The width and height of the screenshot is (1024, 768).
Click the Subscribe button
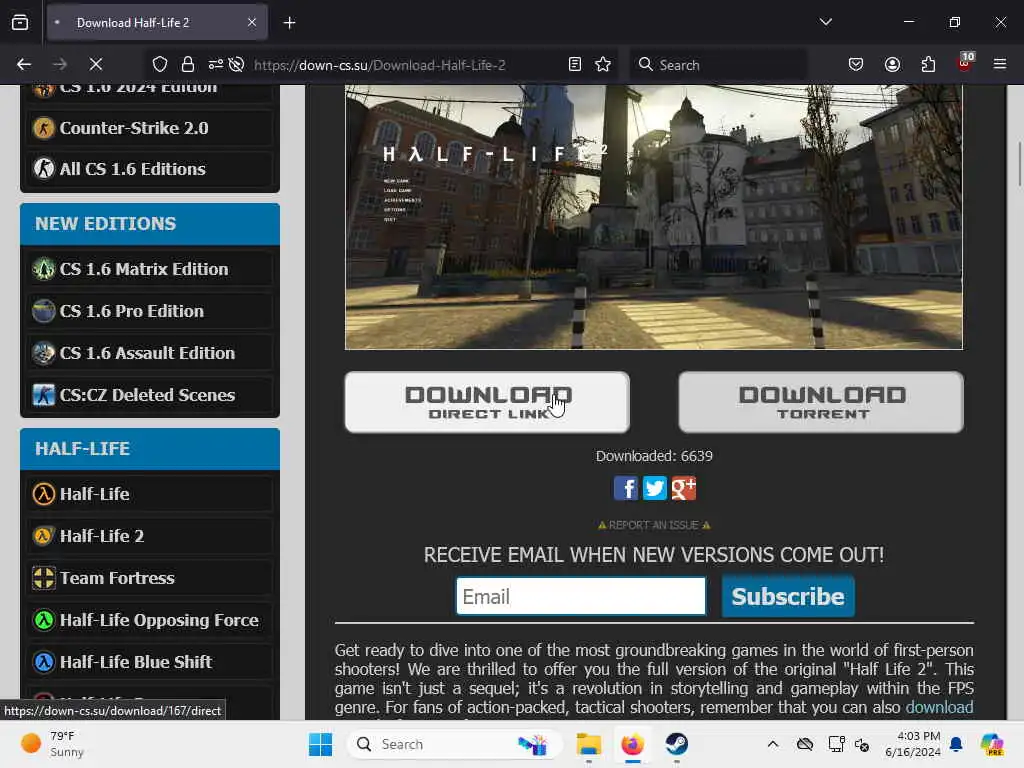(788, 596)
